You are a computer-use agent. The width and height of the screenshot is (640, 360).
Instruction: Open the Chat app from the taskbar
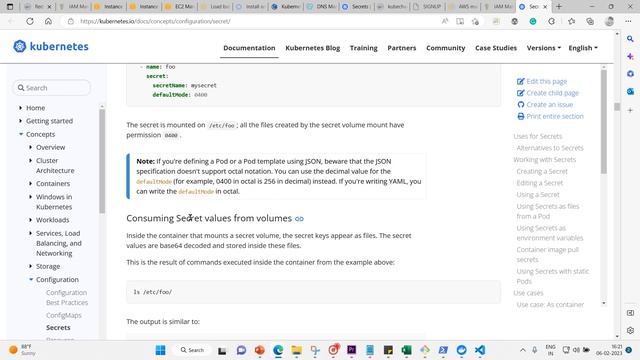pyautogui.click(x=241, y=350)
